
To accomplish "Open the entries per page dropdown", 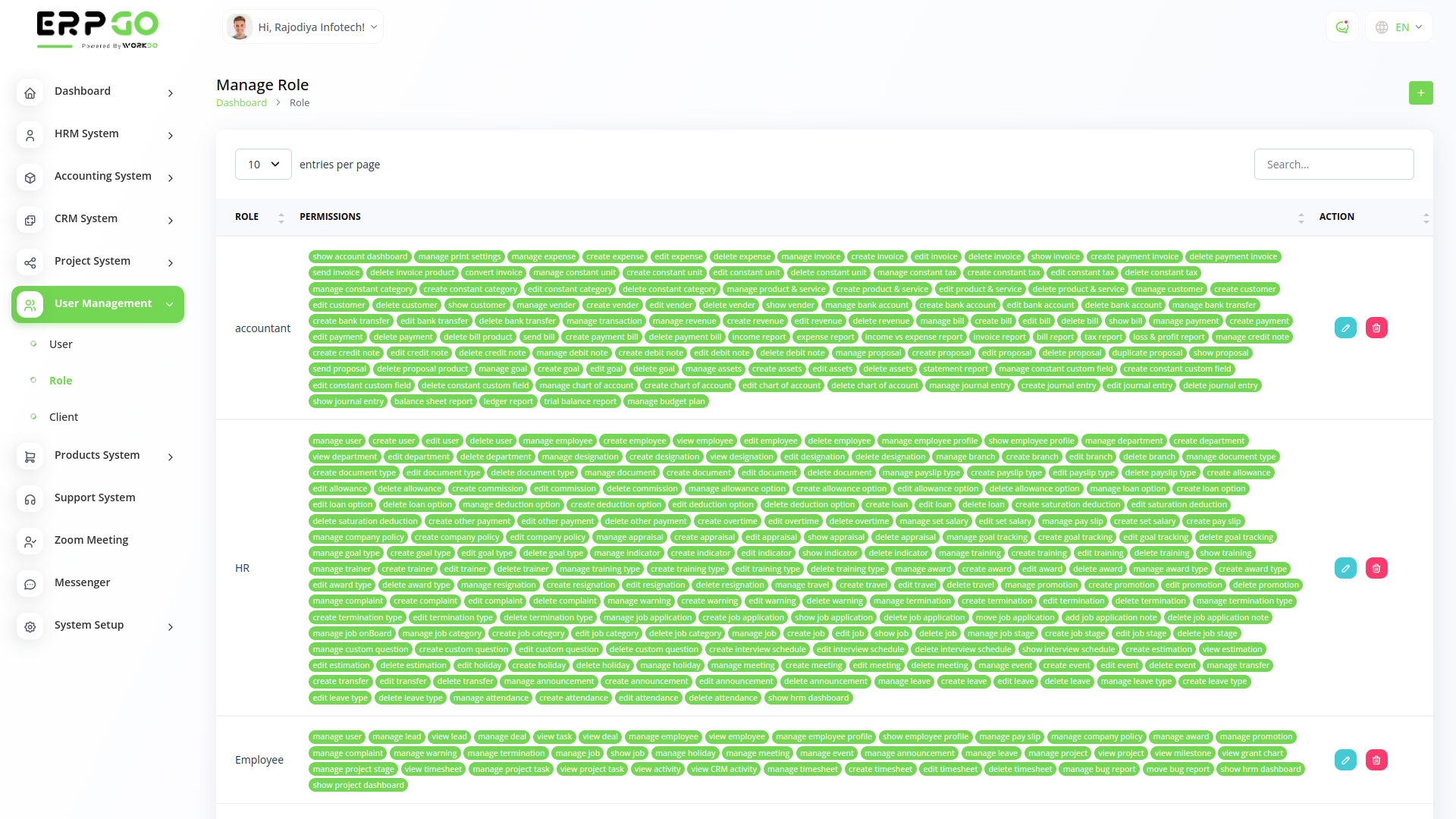I will tap(263, 165).
